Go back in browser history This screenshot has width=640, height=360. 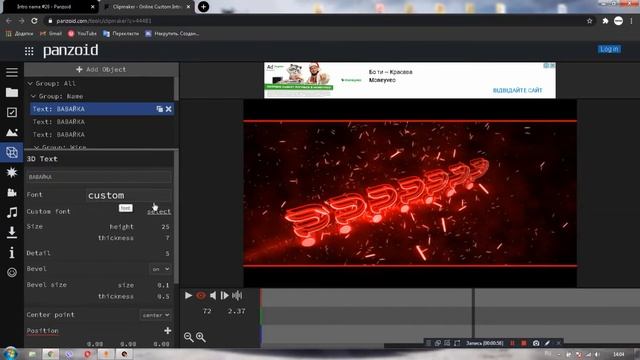tap(9, 21)
